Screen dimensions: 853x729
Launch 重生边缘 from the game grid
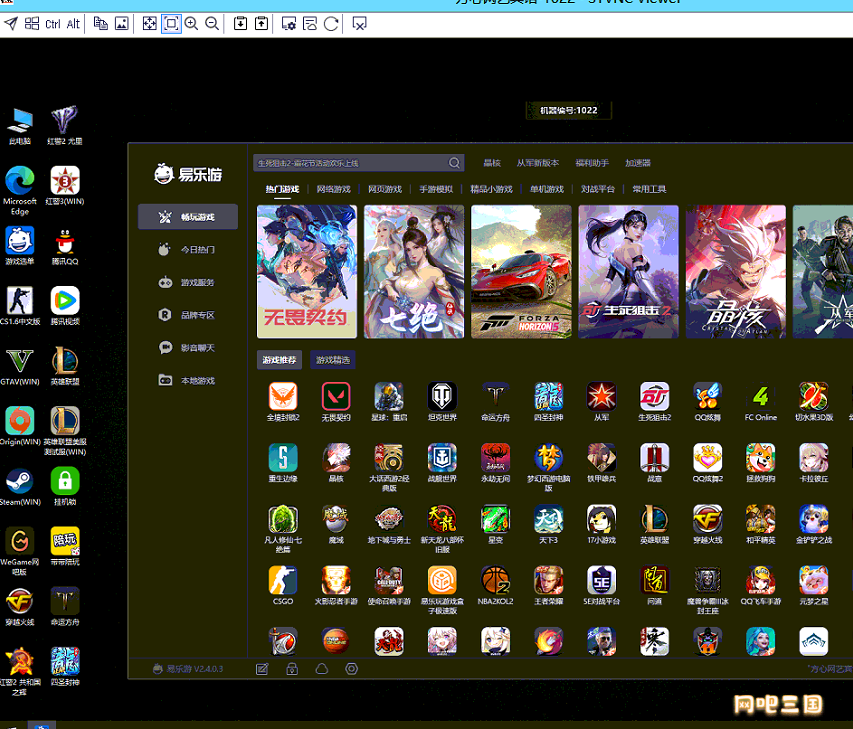point(283,463)
